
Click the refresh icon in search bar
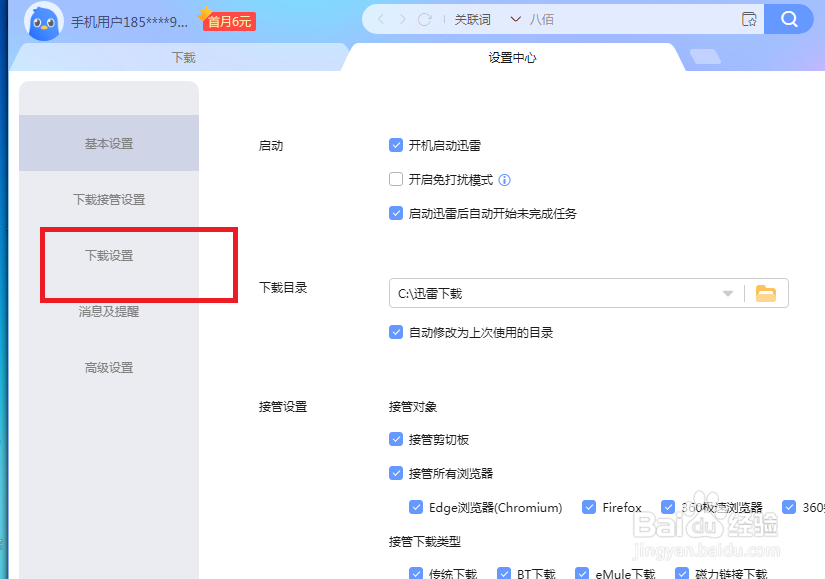click(425, 19)
